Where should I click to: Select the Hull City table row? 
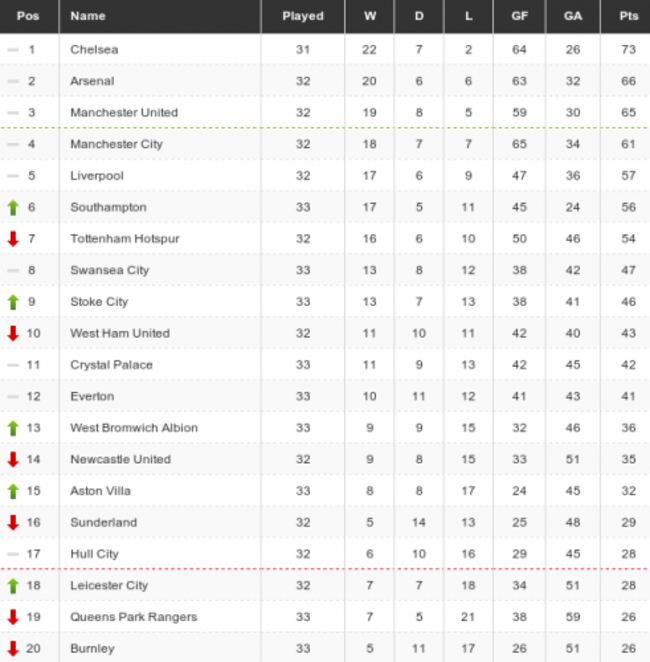(325, 554)
